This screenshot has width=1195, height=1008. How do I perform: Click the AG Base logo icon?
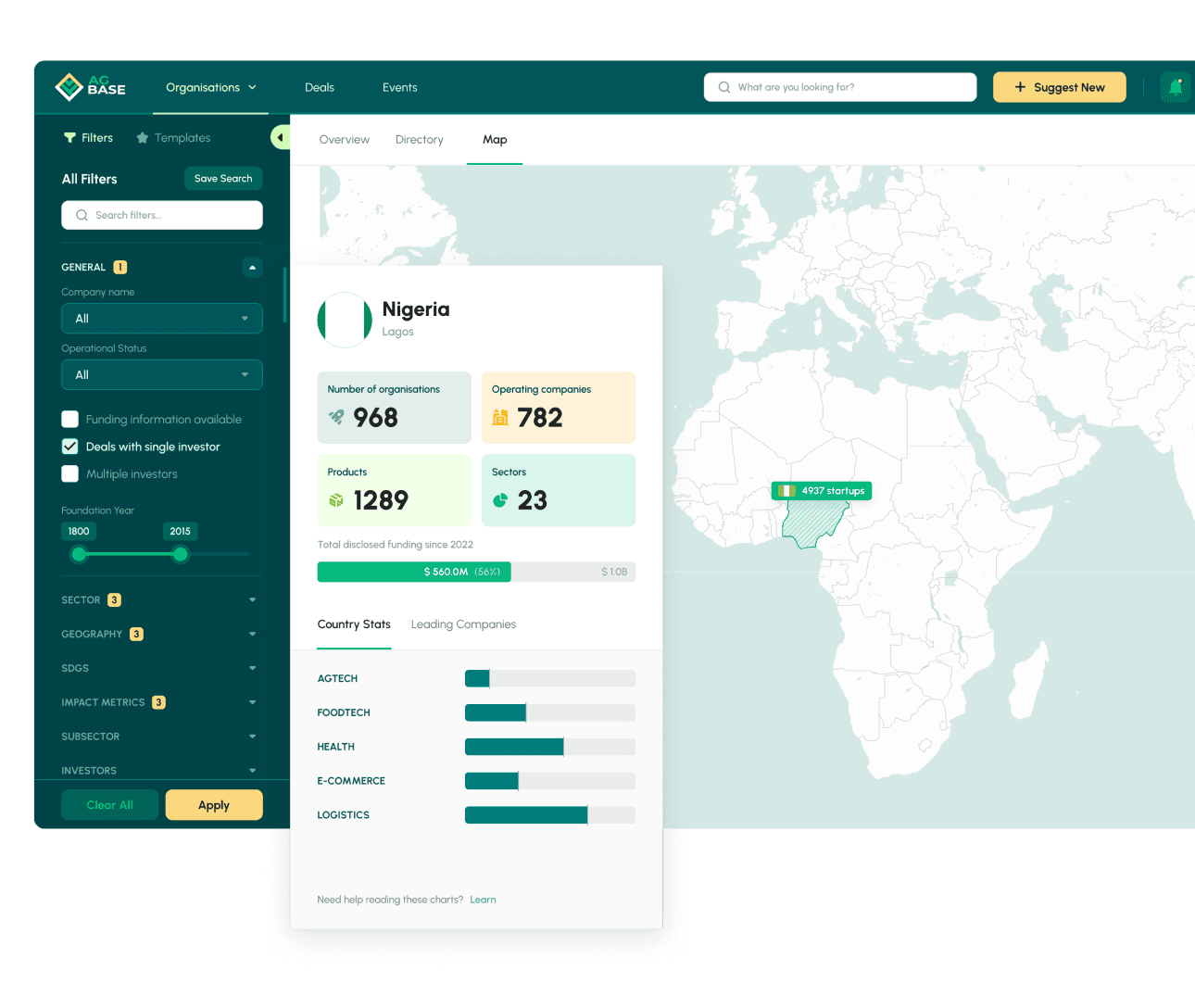pyautogui.click(x=69, y=87)
